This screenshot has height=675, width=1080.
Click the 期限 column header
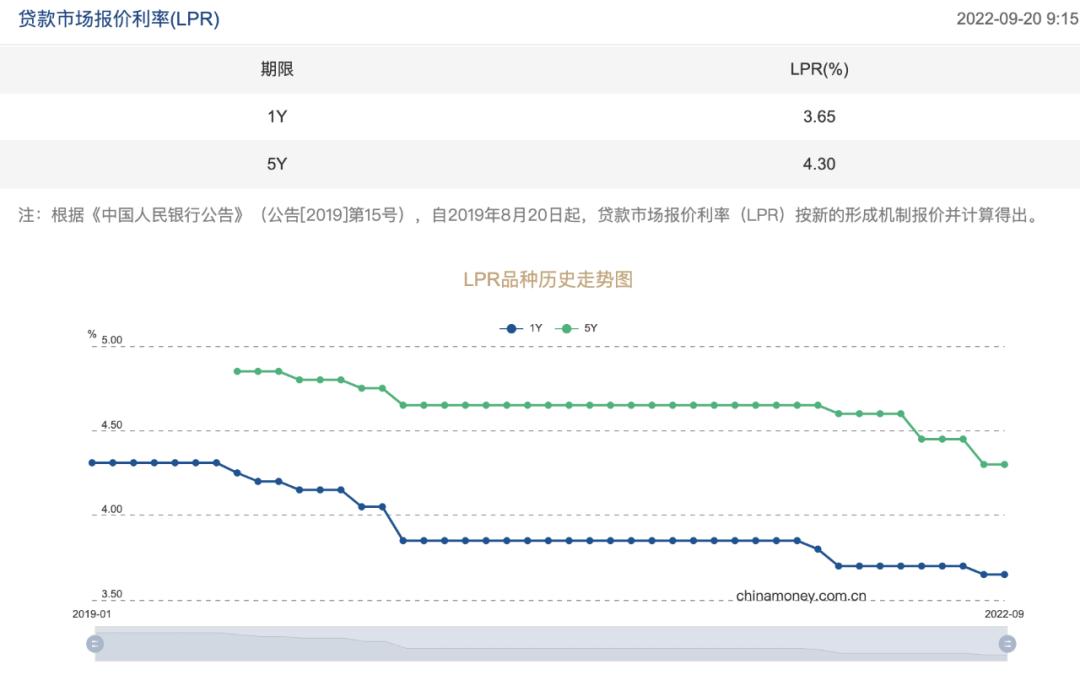[277, 69]
